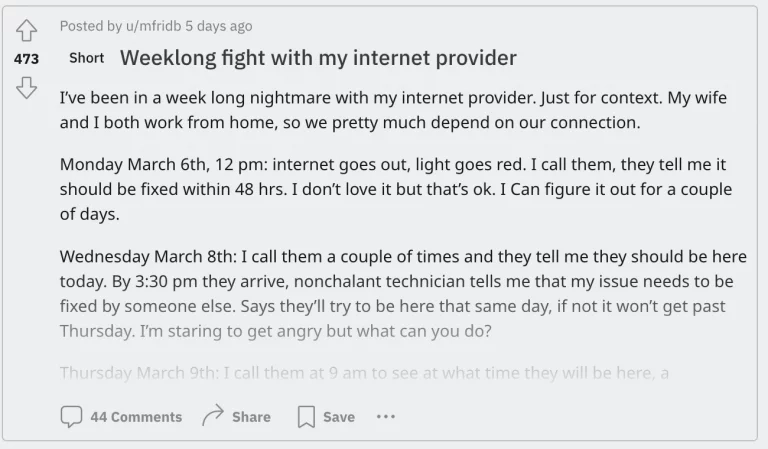The height and width of the screenshot is (449, 768).
Task: Click the Share text label
Action: 251,417
